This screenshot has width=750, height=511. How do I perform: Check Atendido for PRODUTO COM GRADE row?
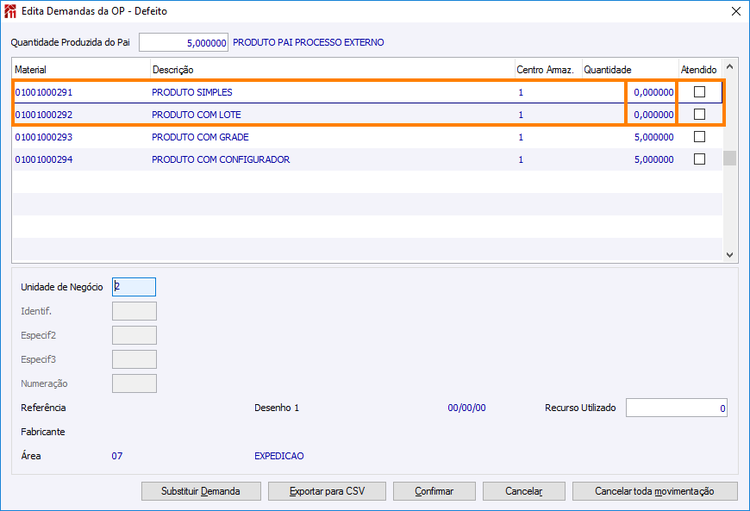(x=699, y=137)
